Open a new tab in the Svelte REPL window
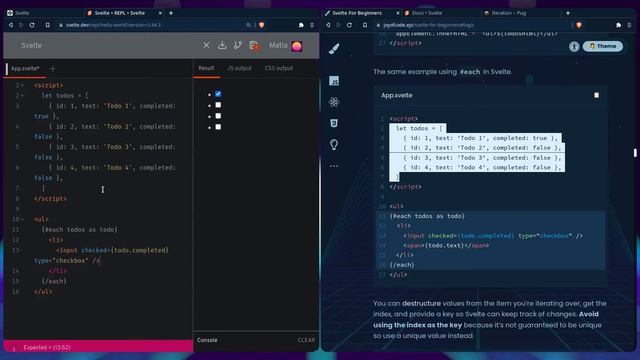Image resolution: width=640 pixels, height=360 pixels. [171, 13]
